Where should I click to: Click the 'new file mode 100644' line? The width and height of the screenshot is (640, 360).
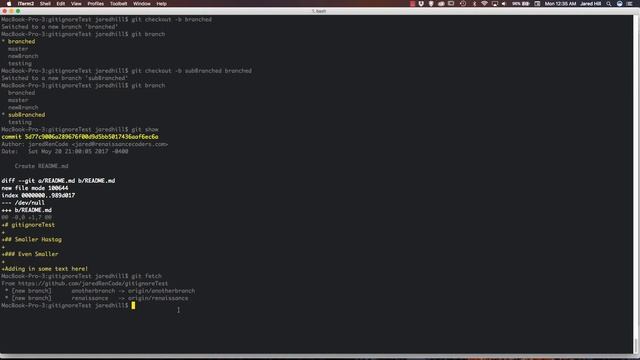pos(35,188)
